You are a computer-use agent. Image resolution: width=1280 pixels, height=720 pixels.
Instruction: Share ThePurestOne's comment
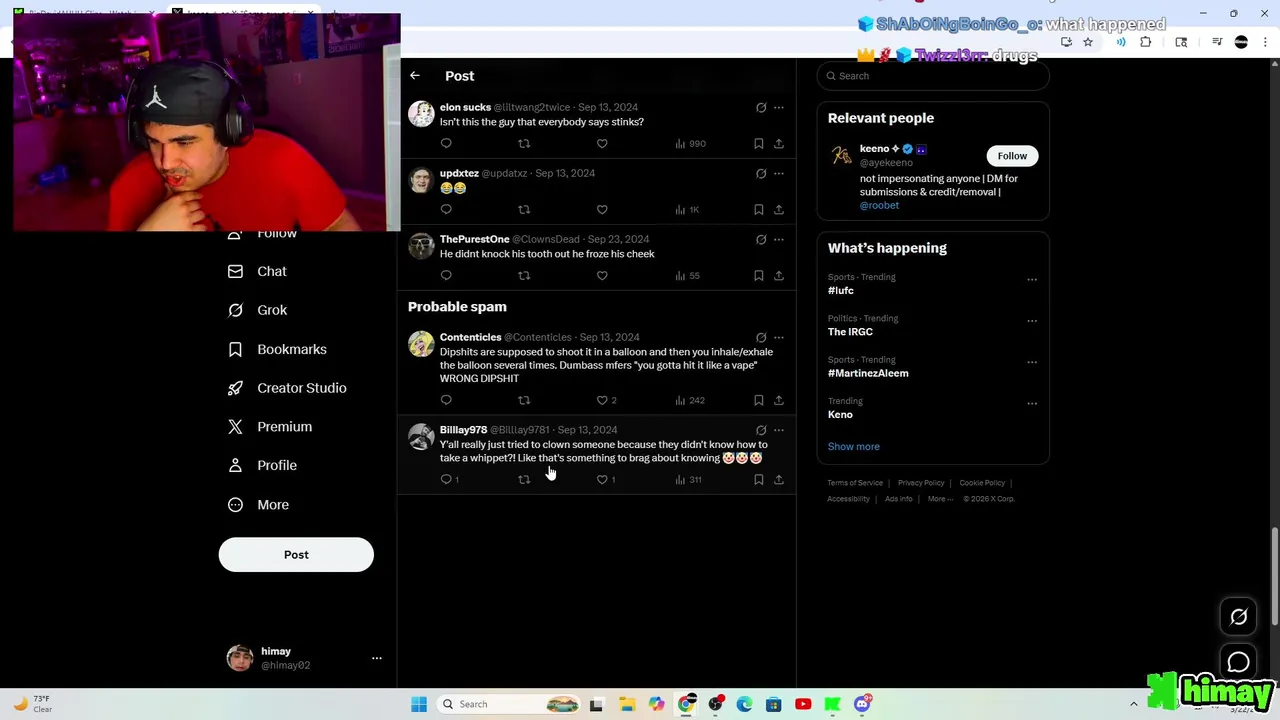[x=779, y=276]
